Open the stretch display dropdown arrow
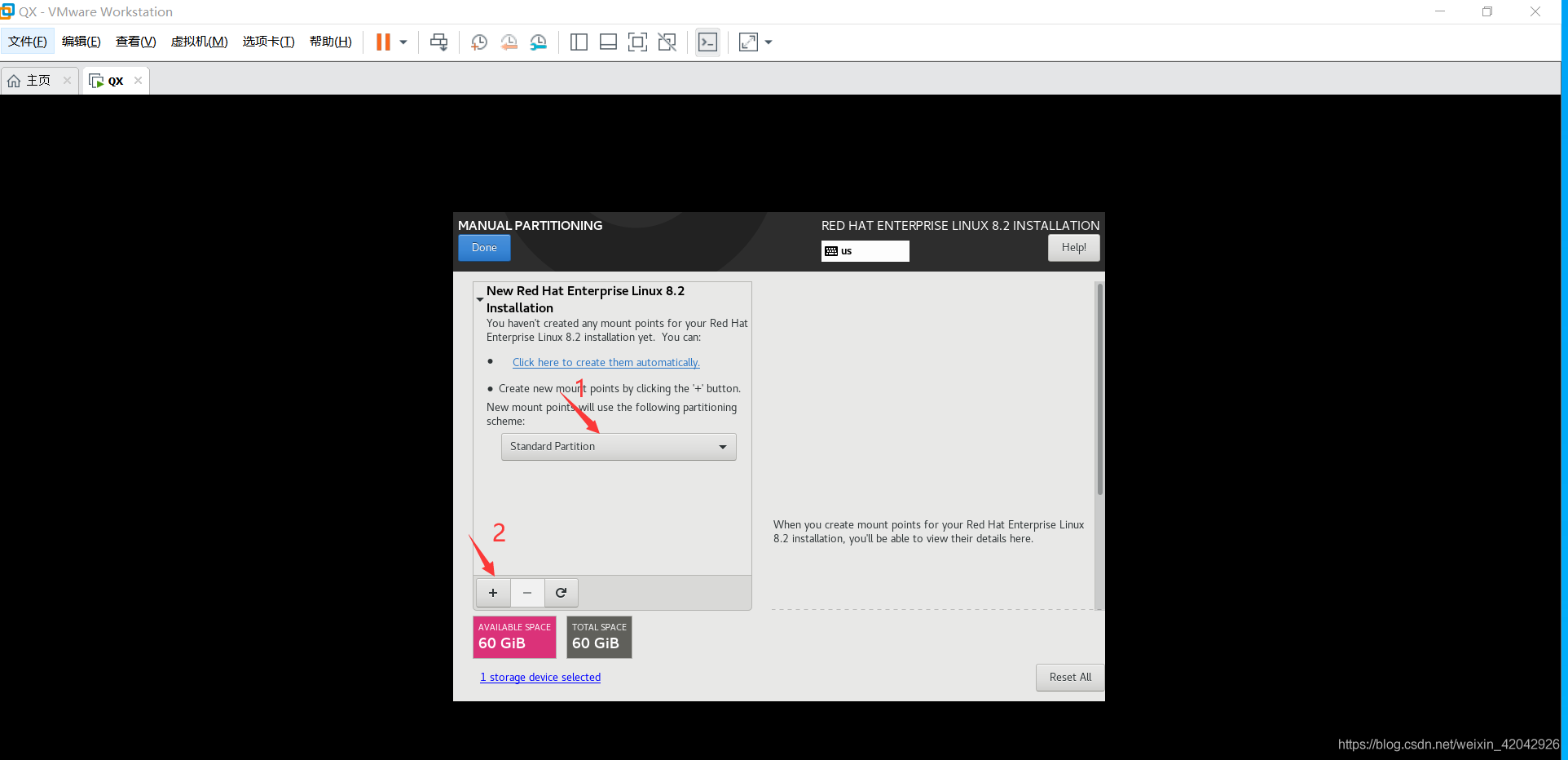The width and height of the screenshot is (1568, 760). pyautogui.click(x=769, y=42)
